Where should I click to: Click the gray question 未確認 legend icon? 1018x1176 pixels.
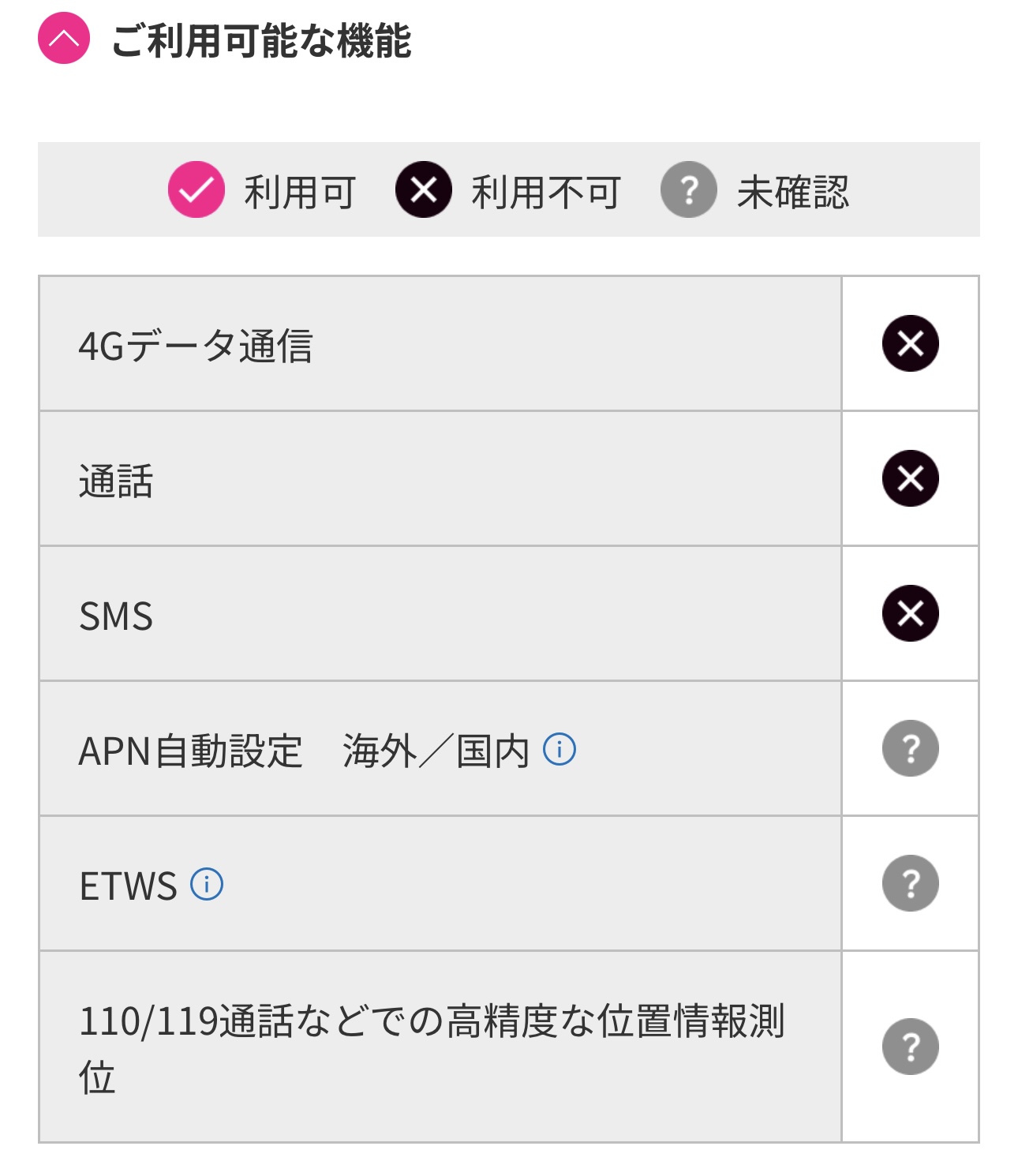pyautogui.click(x=689, y=189)
